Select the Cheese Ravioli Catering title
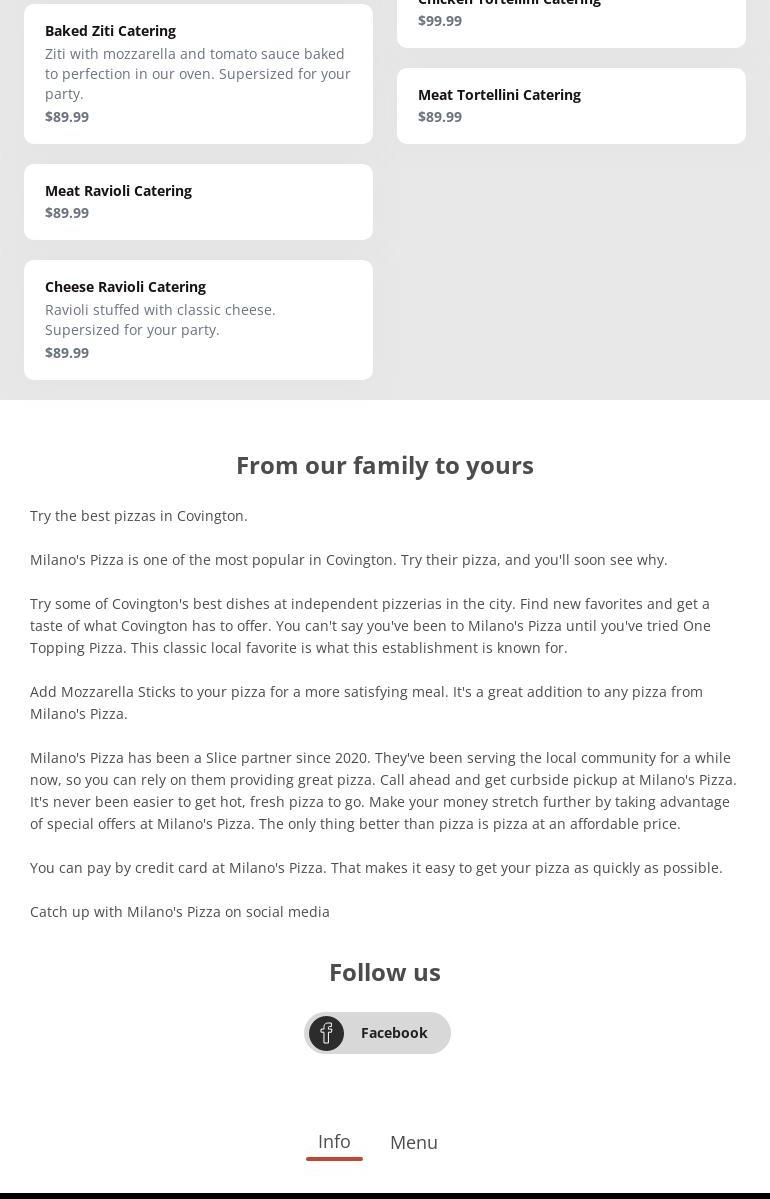The image size is (770, 1199). point(125,287)
